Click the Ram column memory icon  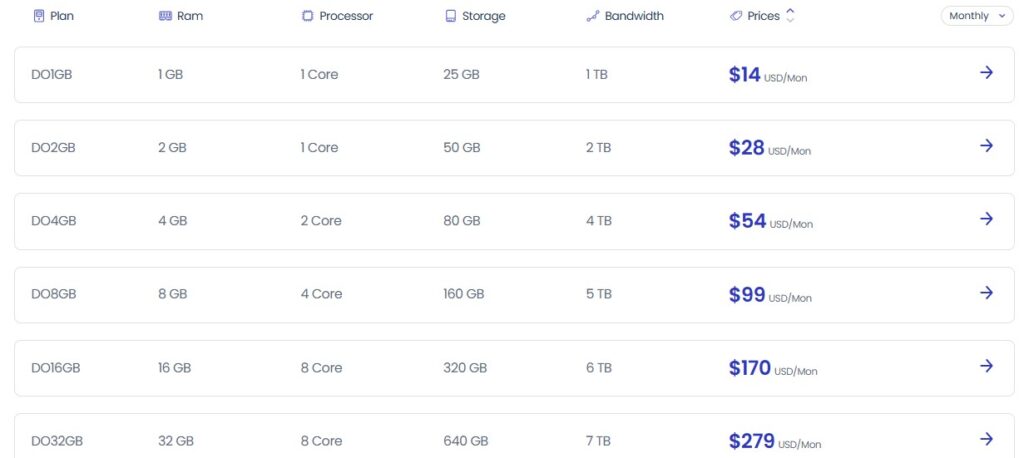[165, 16]
